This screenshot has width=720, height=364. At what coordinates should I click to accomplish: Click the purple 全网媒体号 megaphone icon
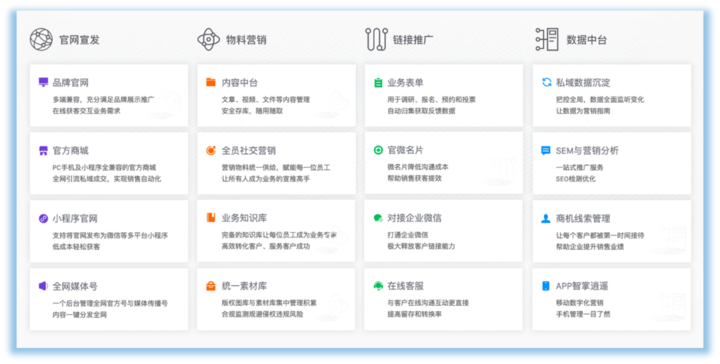[43, 286]
